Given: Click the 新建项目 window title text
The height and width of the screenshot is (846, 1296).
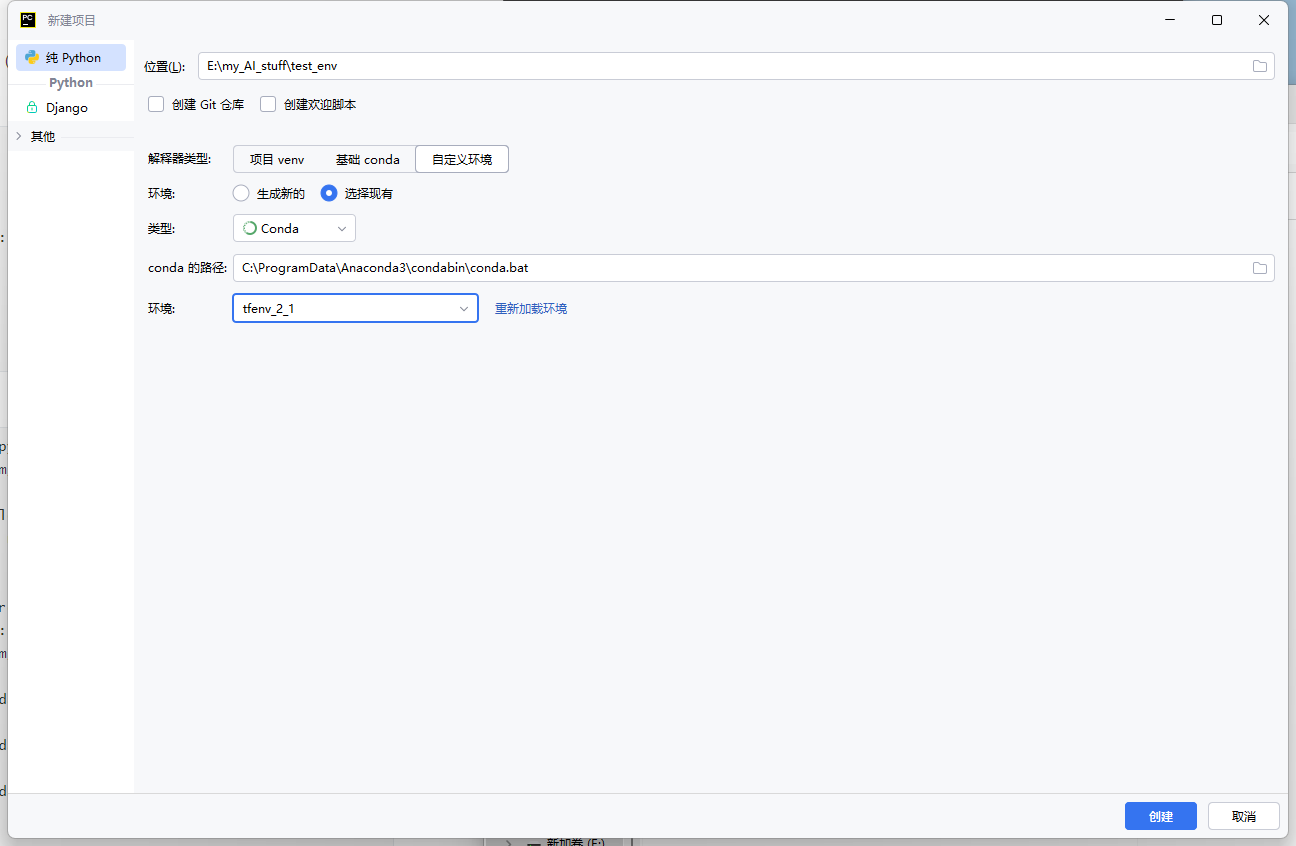Looking at the screenshot, I should click(x=72, y=20).
